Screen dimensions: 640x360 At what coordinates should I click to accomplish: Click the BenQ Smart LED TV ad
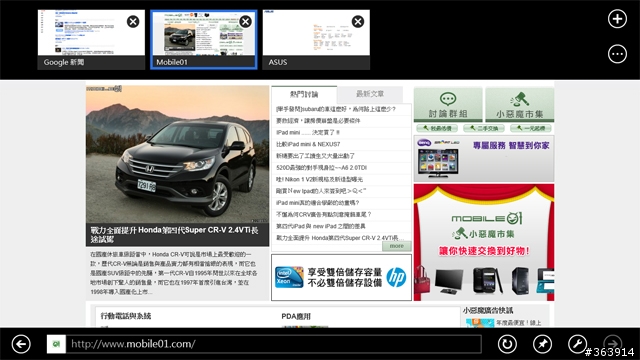(484, 159)
